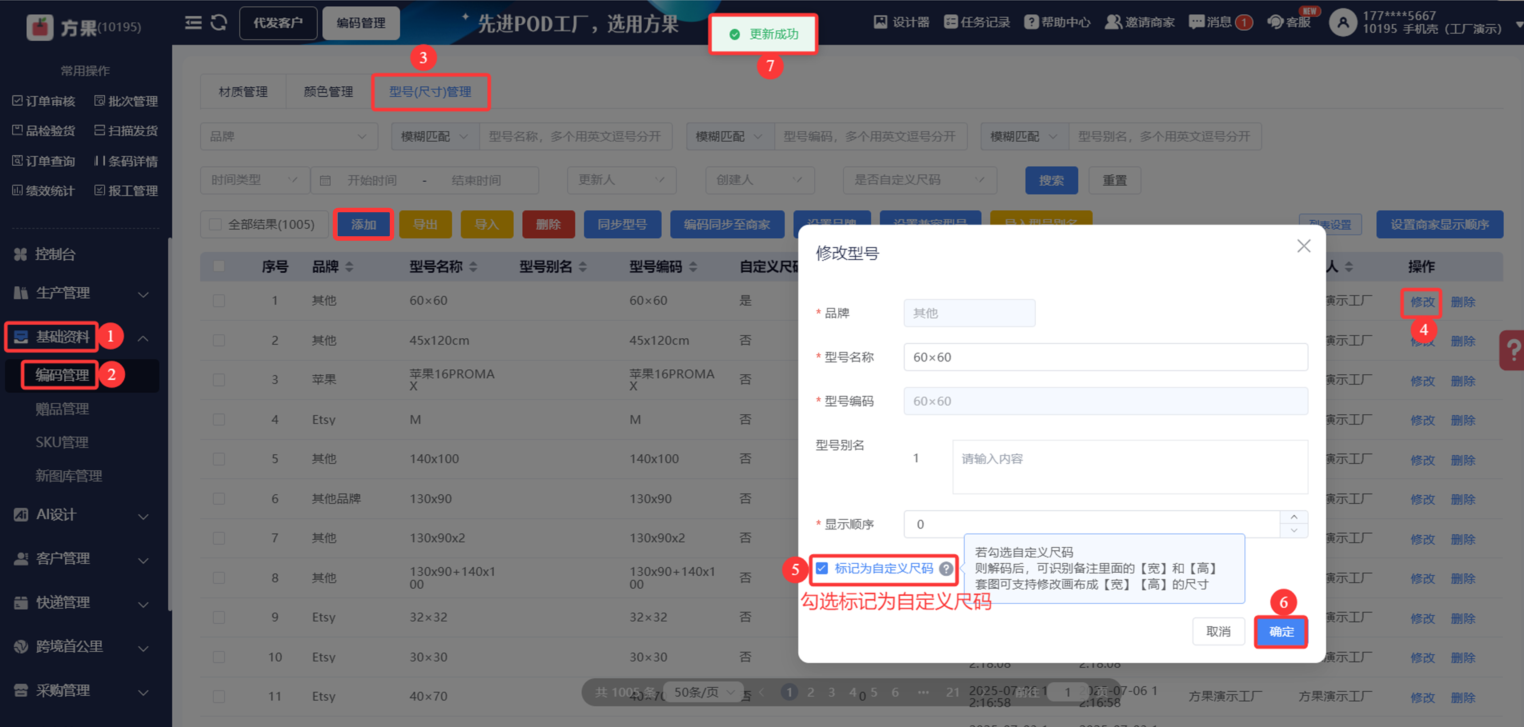The height and width of the screenshot is (727, 1524).
Task: Open the 订单查询 quick shortcut
Action: coord(43,161)
